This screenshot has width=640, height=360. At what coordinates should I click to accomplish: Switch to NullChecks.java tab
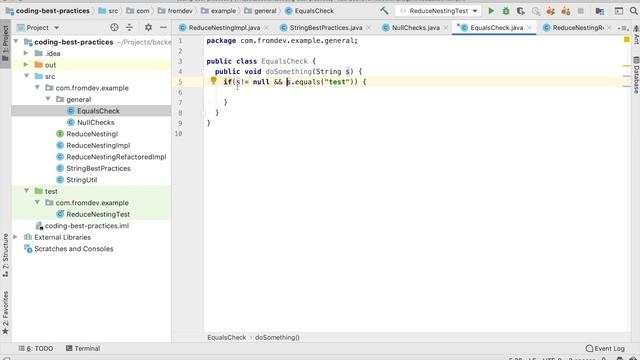coord(415,28)
